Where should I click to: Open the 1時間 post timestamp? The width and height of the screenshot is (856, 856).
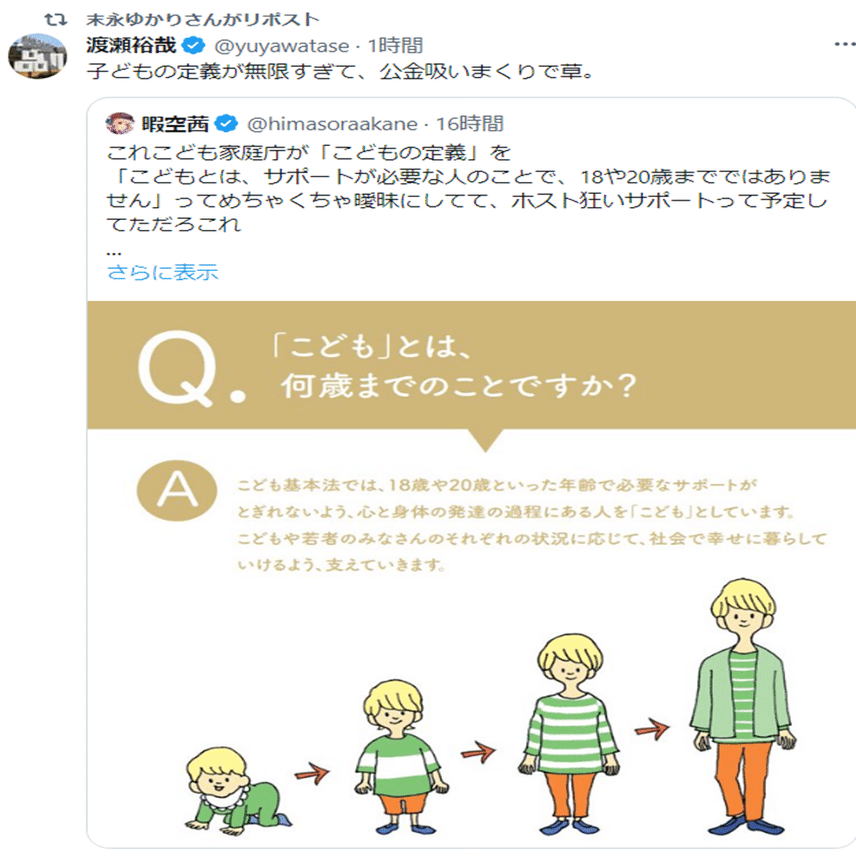[395, 45]
